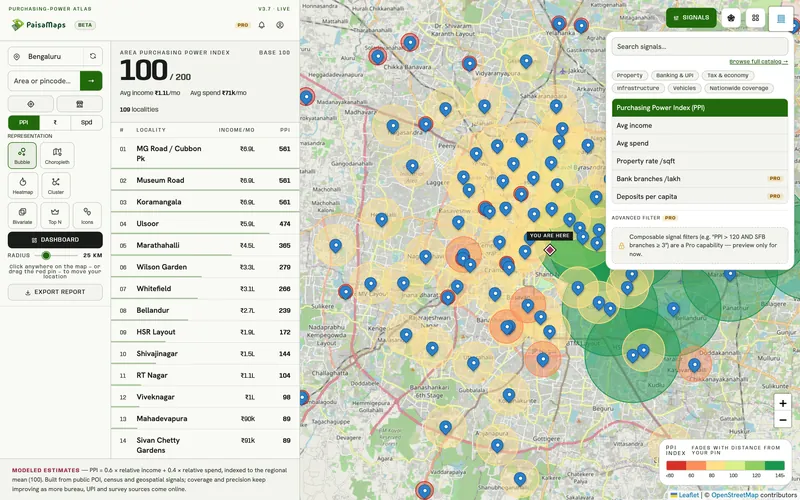Viewport: 800px width, 500px height.
Task: Click the PRO badge in header
Action: [242, 25]
